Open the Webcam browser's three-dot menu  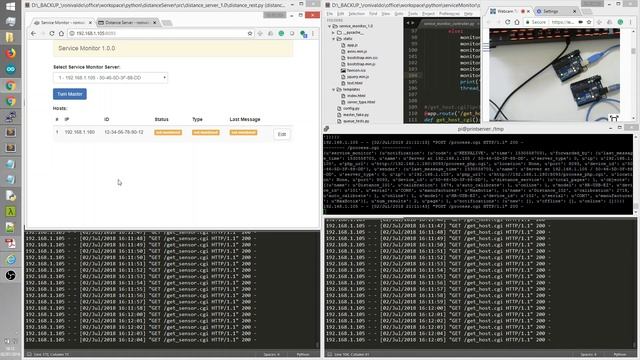631,22
